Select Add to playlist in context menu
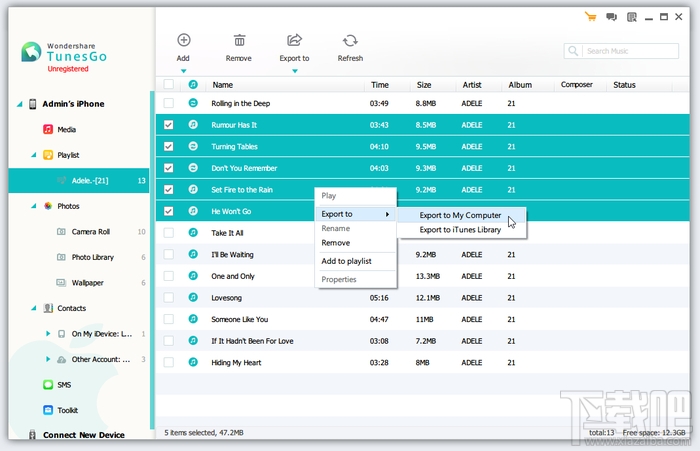700x451 pixels. point(346,261)
